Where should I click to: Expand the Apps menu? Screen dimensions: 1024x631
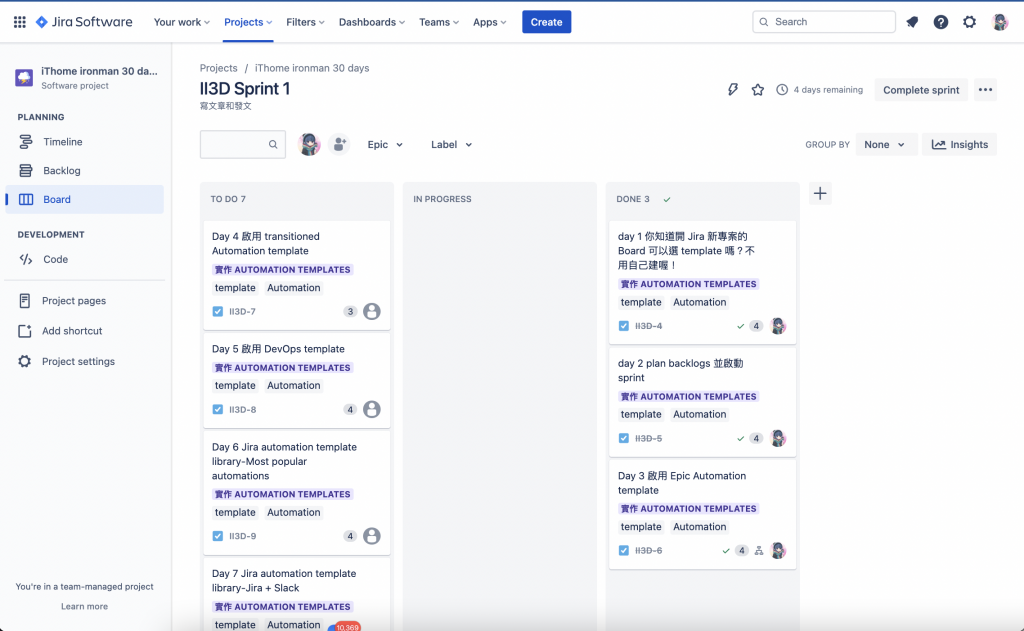(490, 22)
